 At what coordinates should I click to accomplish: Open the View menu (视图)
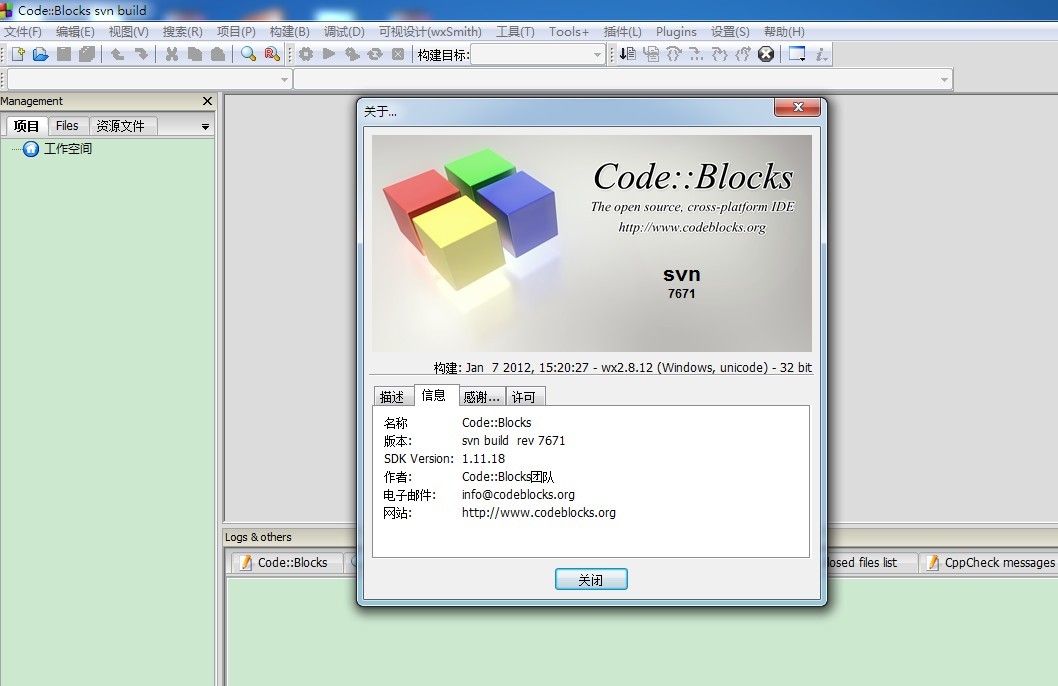click(128, 32)
